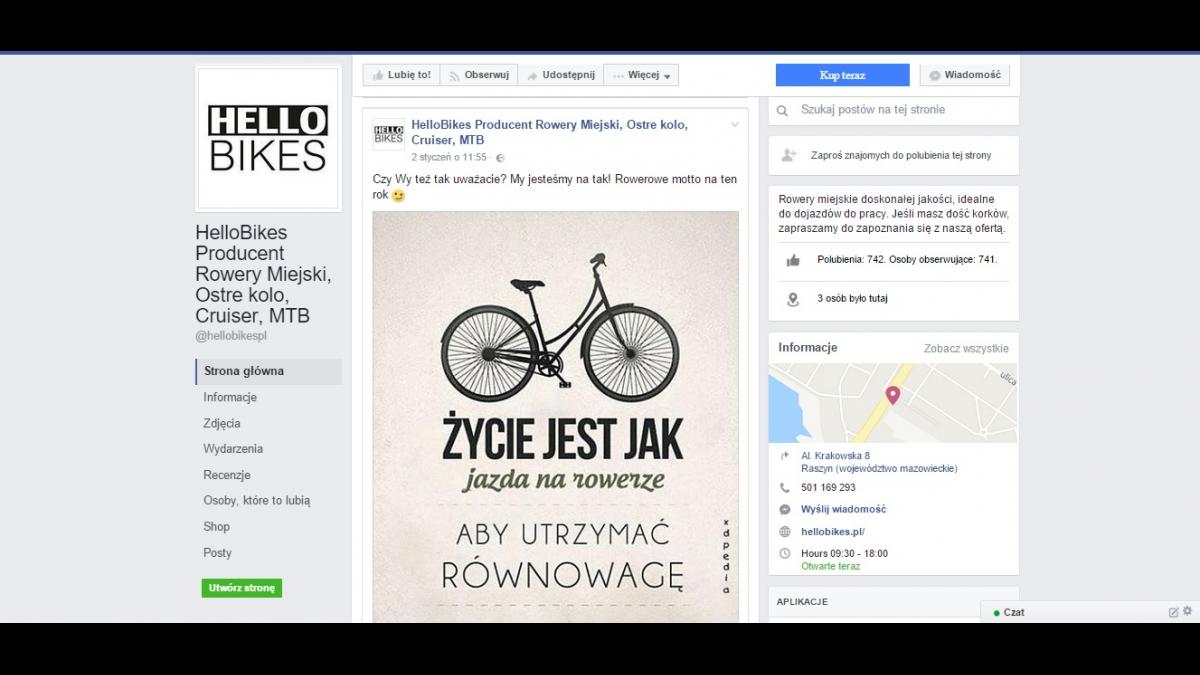Open Osoby, które to lubią in the sidebar
The height and width of the screenshot is (675, 1200).
click(x=257, y=501)
